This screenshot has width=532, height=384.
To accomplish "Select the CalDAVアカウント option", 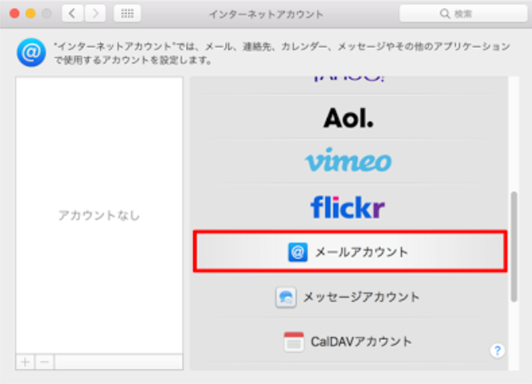I will click(349, 342).
